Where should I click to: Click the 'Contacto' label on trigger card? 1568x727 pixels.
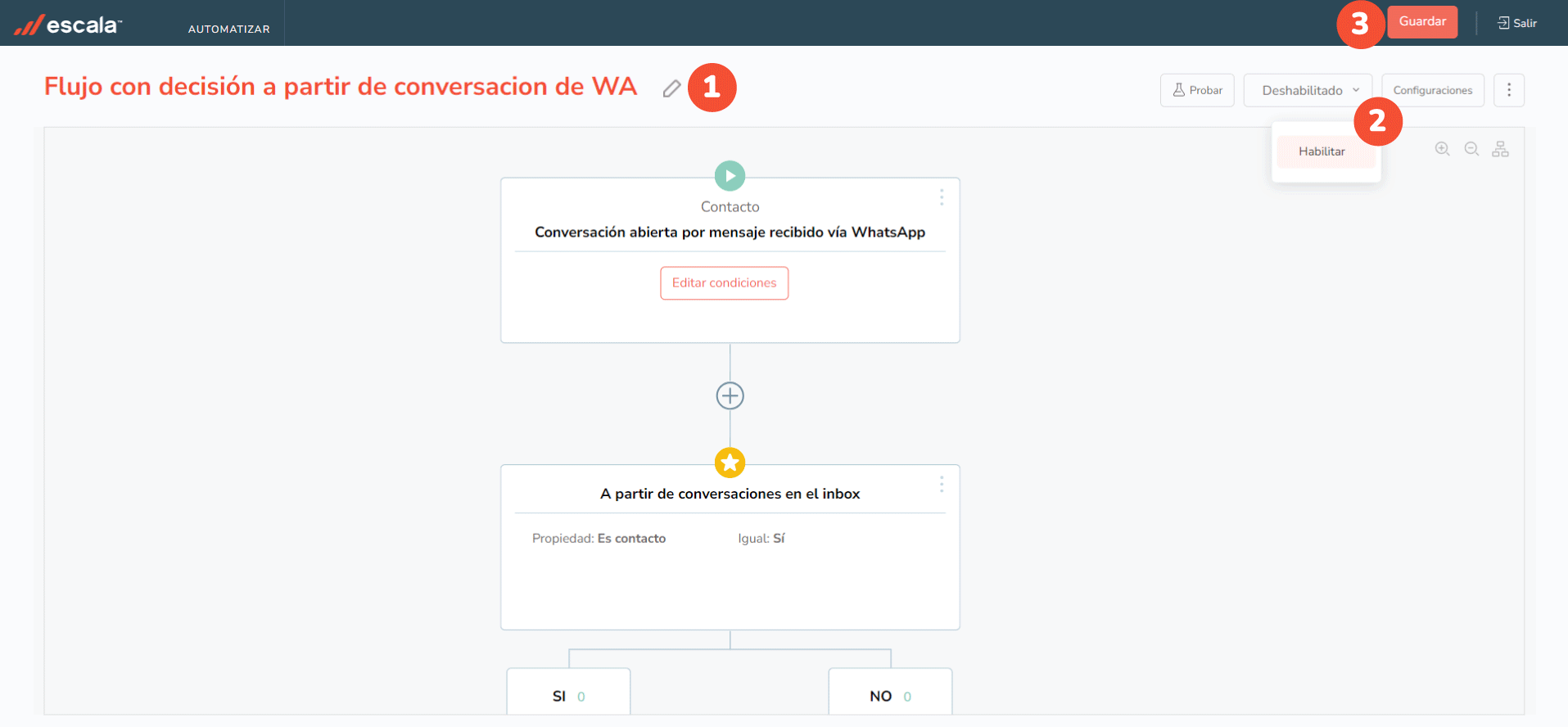(730, 207)
